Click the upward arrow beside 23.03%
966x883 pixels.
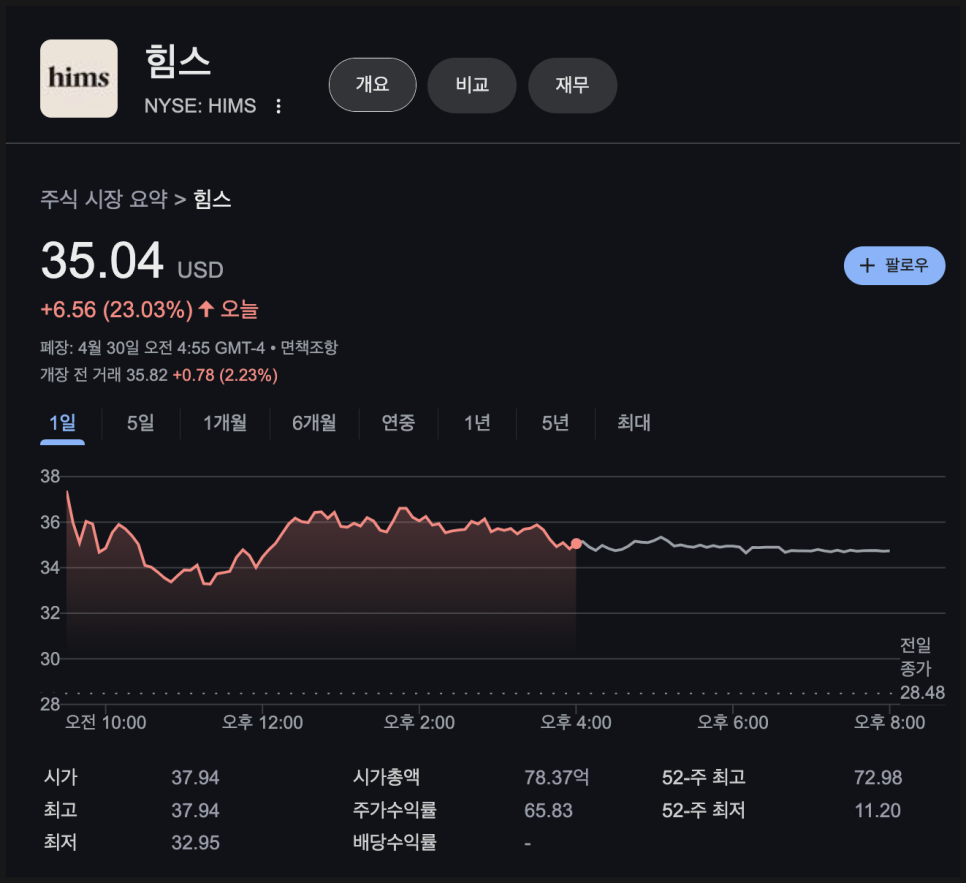click(x=206, y=311)
